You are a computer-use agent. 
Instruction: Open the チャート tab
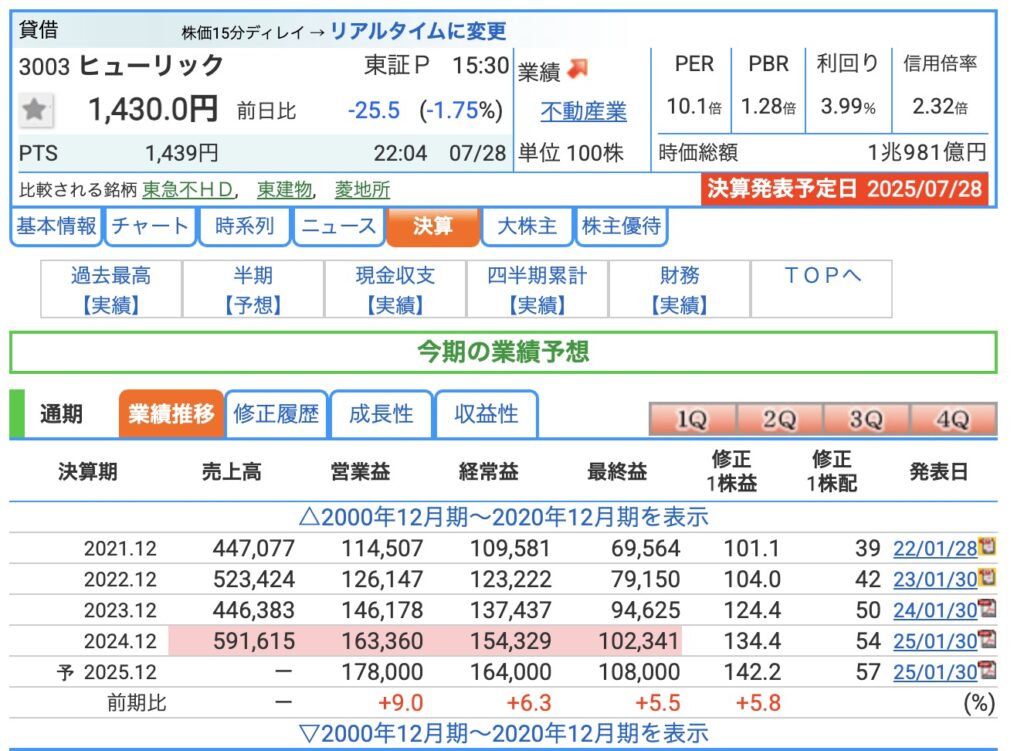point(150,227)
